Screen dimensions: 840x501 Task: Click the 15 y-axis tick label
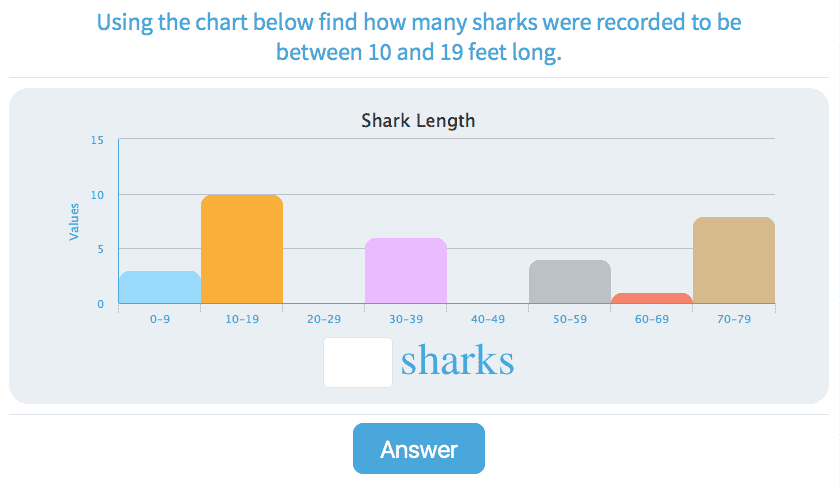click(97, 140)
